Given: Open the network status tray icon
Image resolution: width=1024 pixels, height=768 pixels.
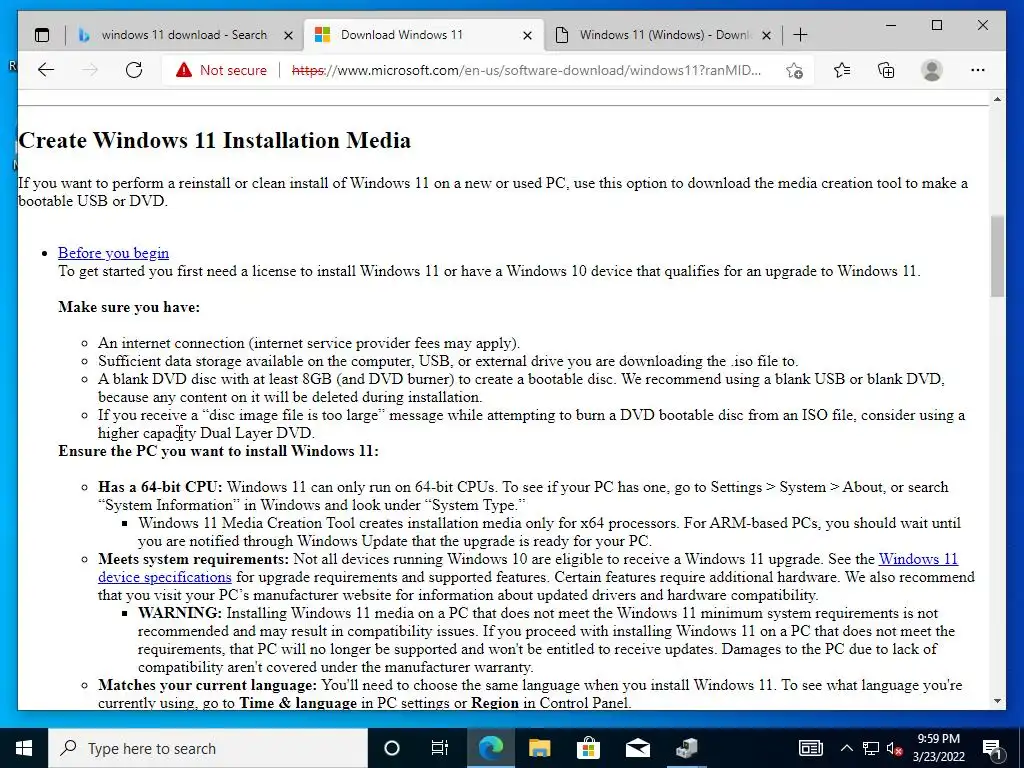Looking at the screenshot, I should click(x=871, y=748).
